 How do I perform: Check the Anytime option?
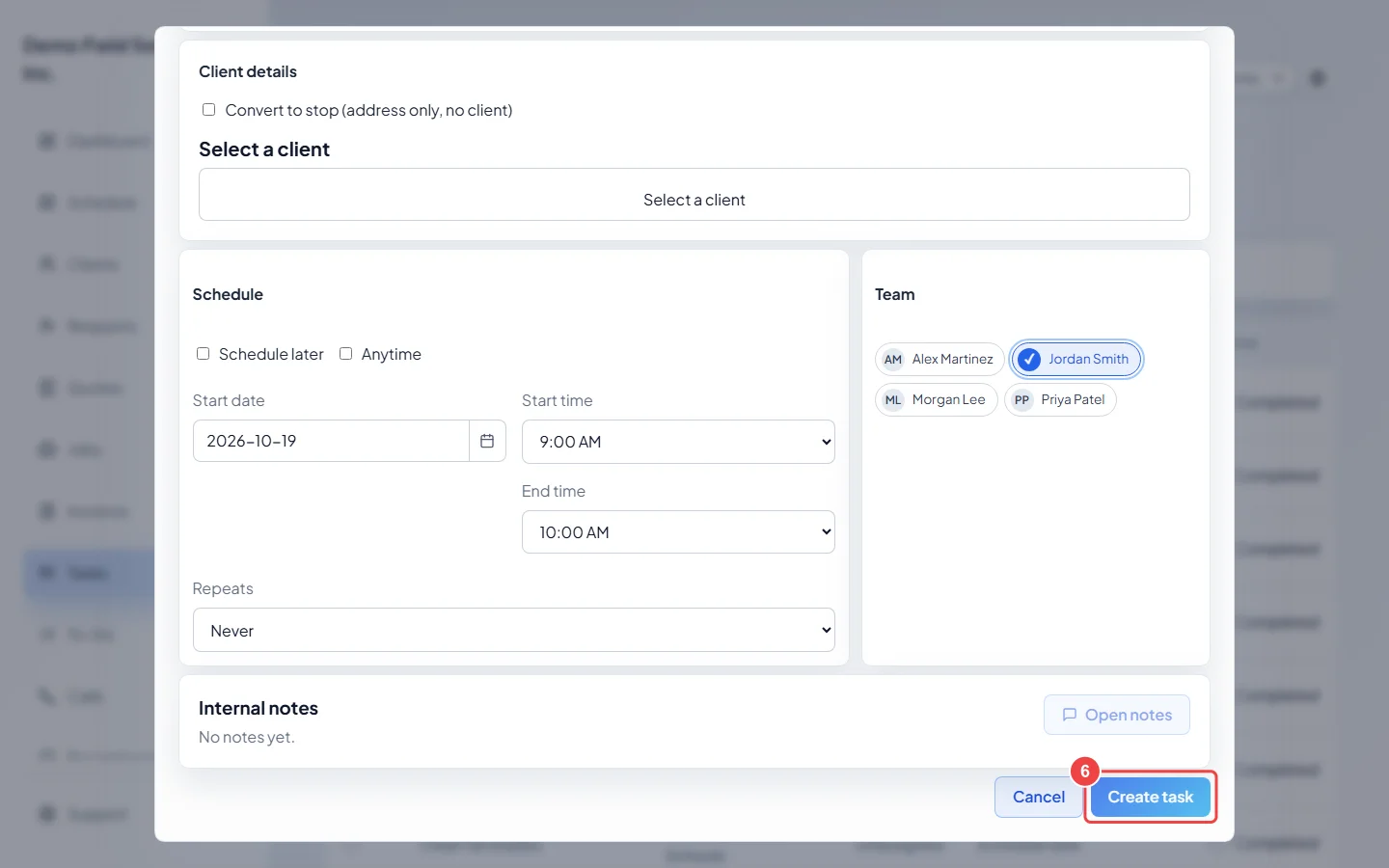click(x=345, y=354)
